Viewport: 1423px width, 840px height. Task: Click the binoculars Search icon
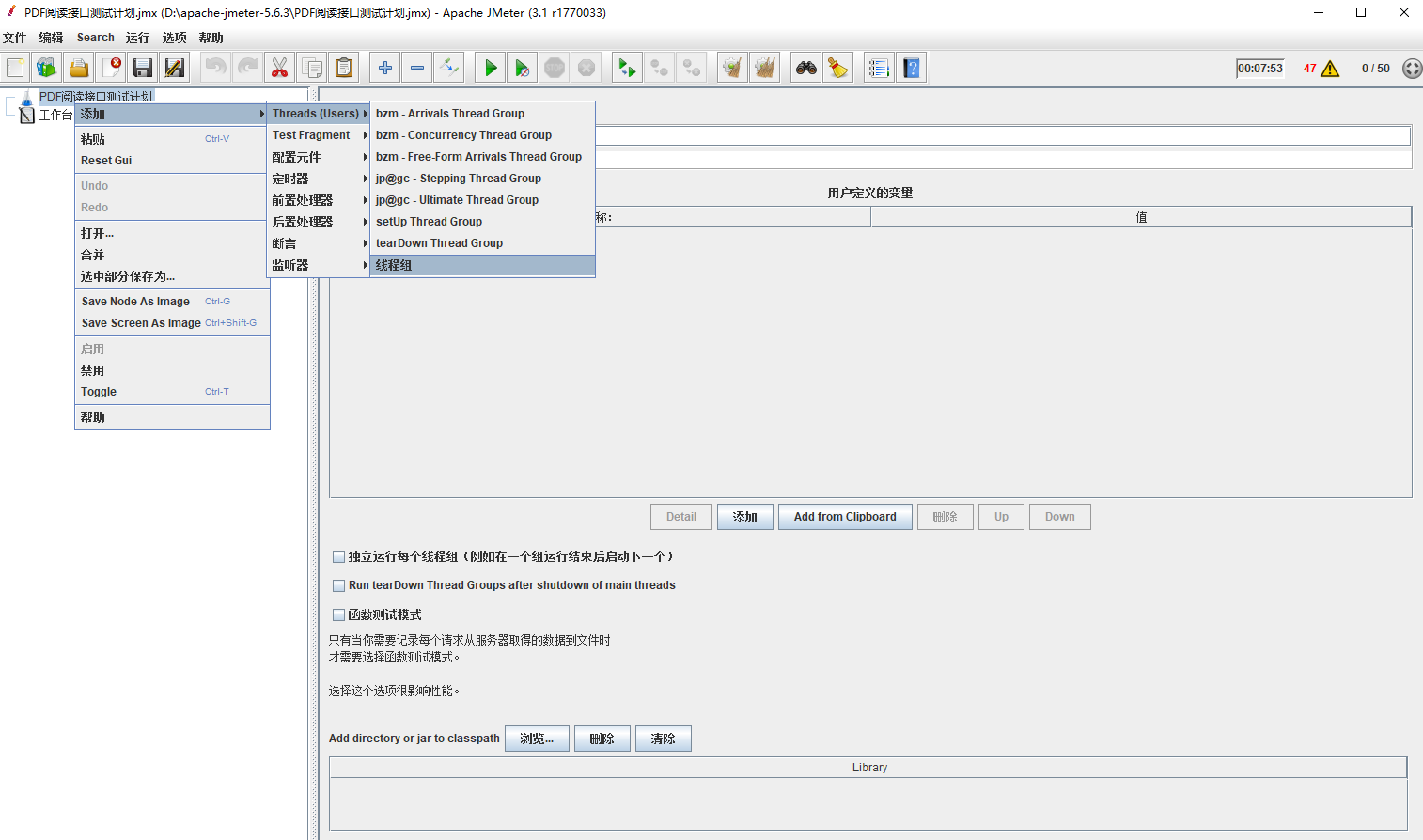[805, 68]
